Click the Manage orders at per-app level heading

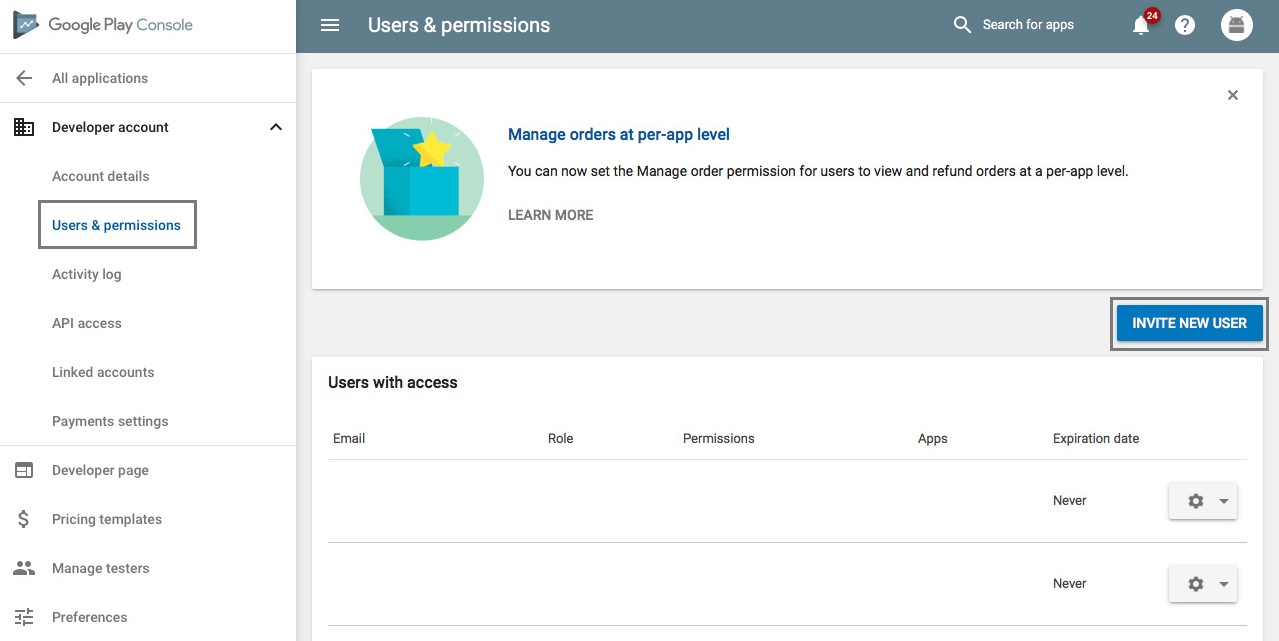coord(619,134)
